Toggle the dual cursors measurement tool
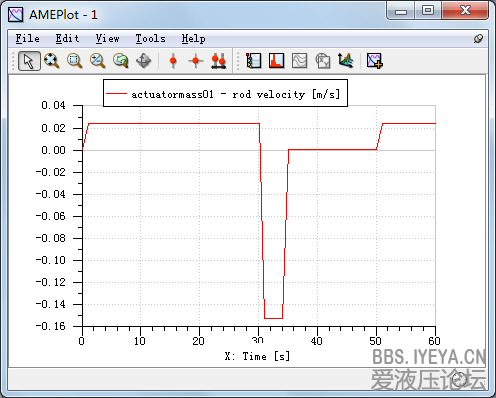Screen dimensions: 496x398 (219, 61)
